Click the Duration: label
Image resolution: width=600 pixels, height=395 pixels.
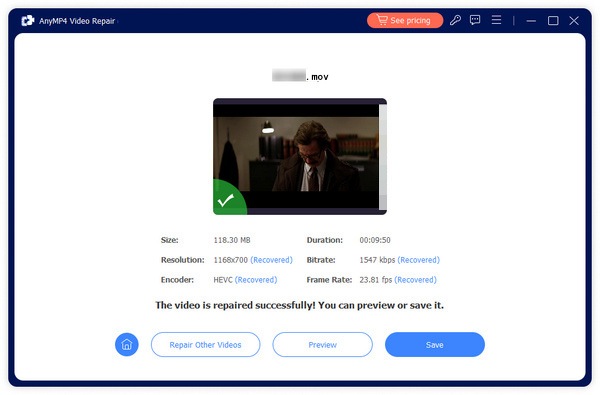324,240
